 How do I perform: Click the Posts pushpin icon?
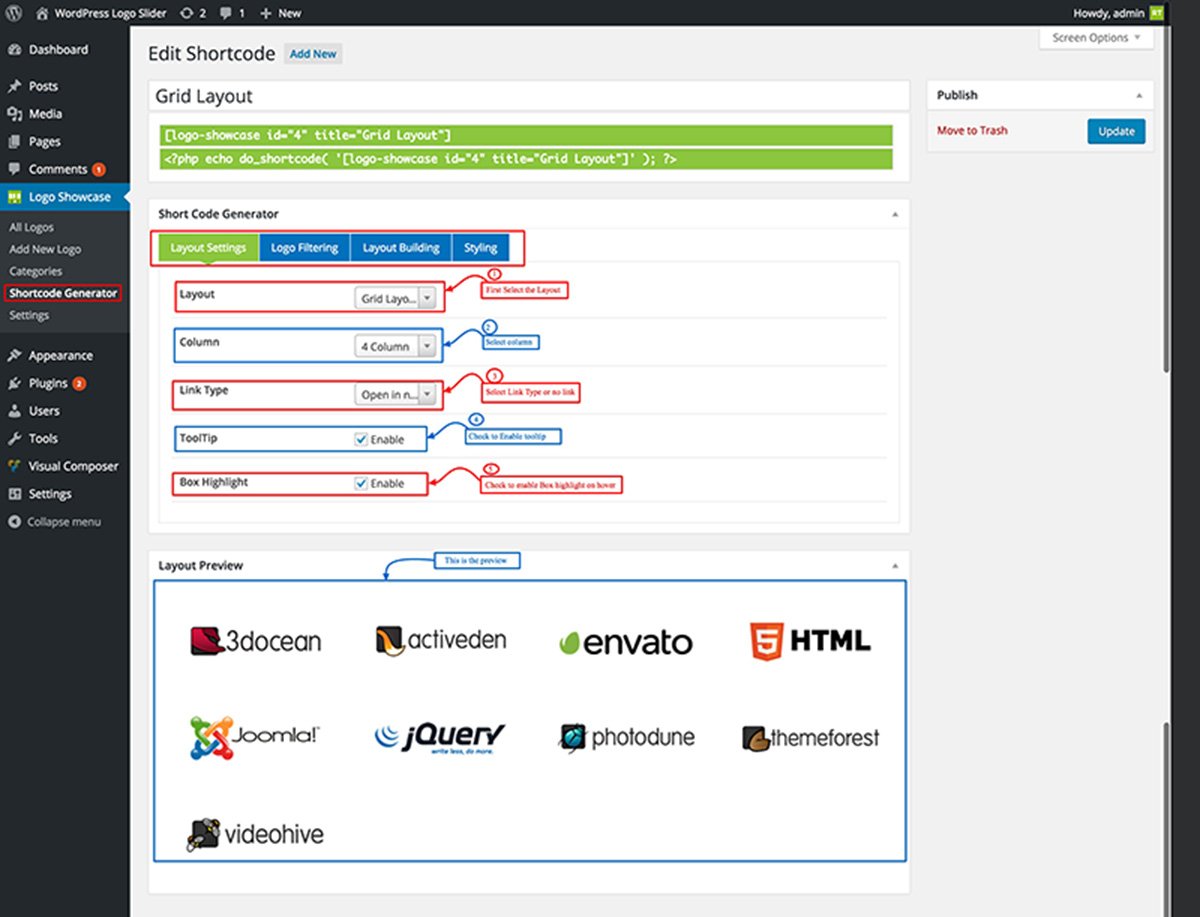click(15, 87)
